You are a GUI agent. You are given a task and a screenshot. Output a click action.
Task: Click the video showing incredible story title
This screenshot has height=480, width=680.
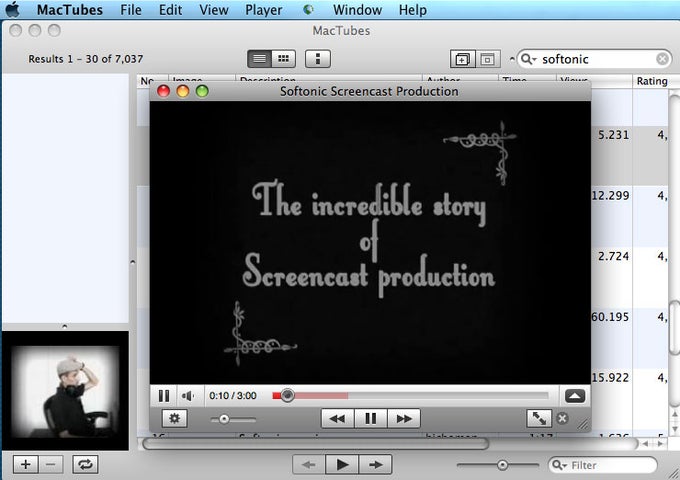(x=370, y=243)
